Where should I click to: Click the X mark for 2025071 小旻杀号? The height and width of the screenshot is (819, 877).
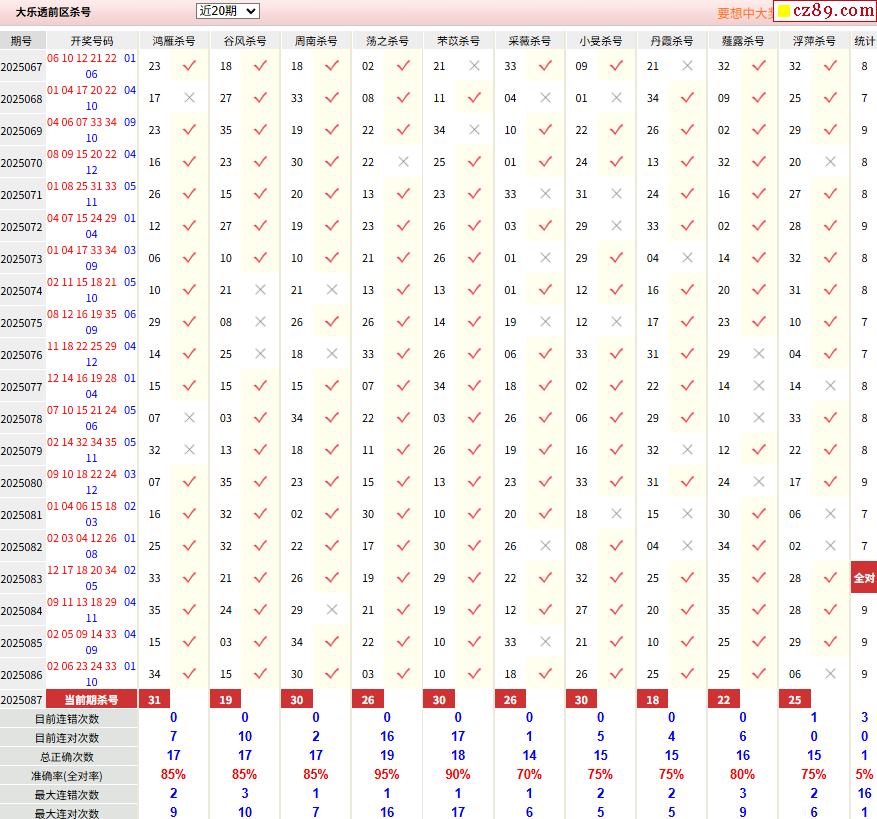[x=616, y=194]
